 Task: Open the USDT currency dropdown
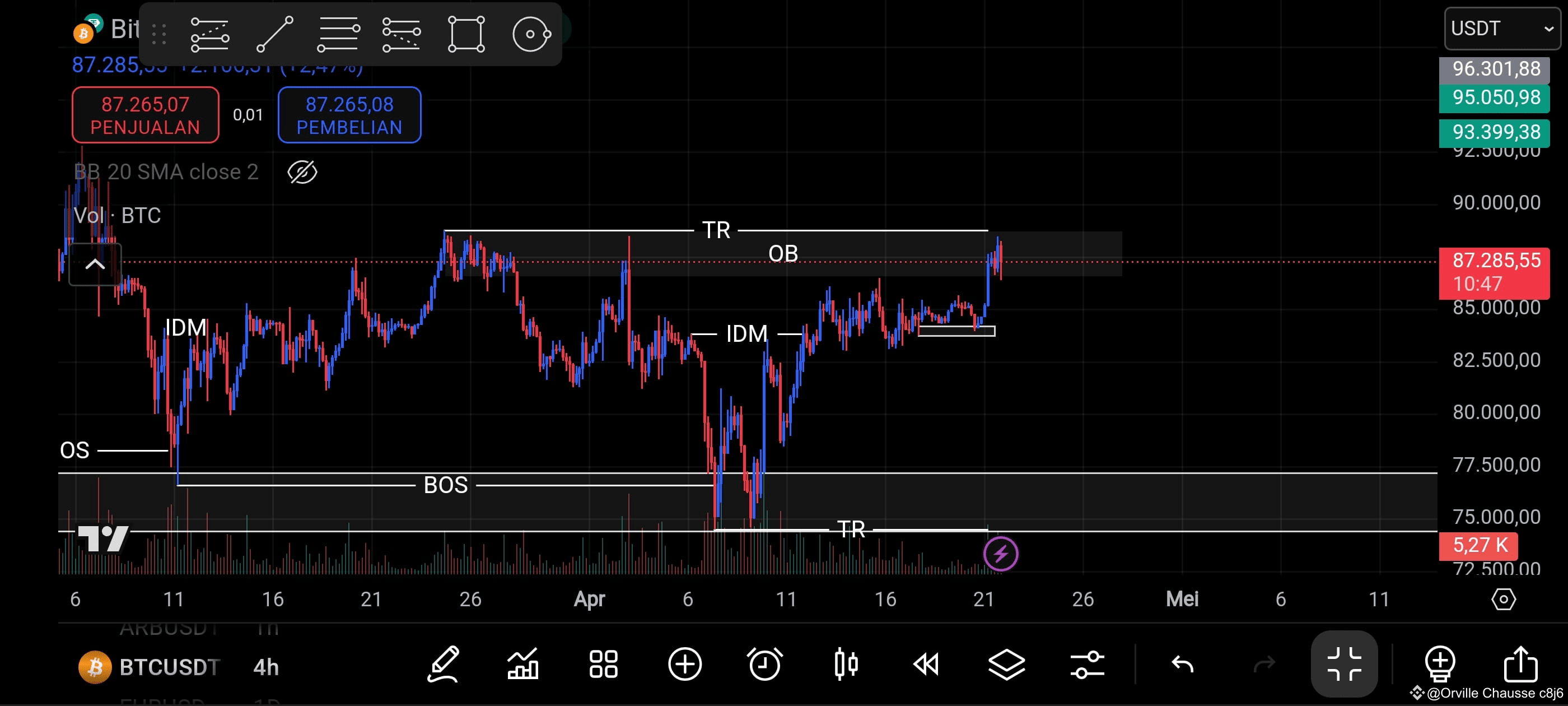pos(1502,28)
